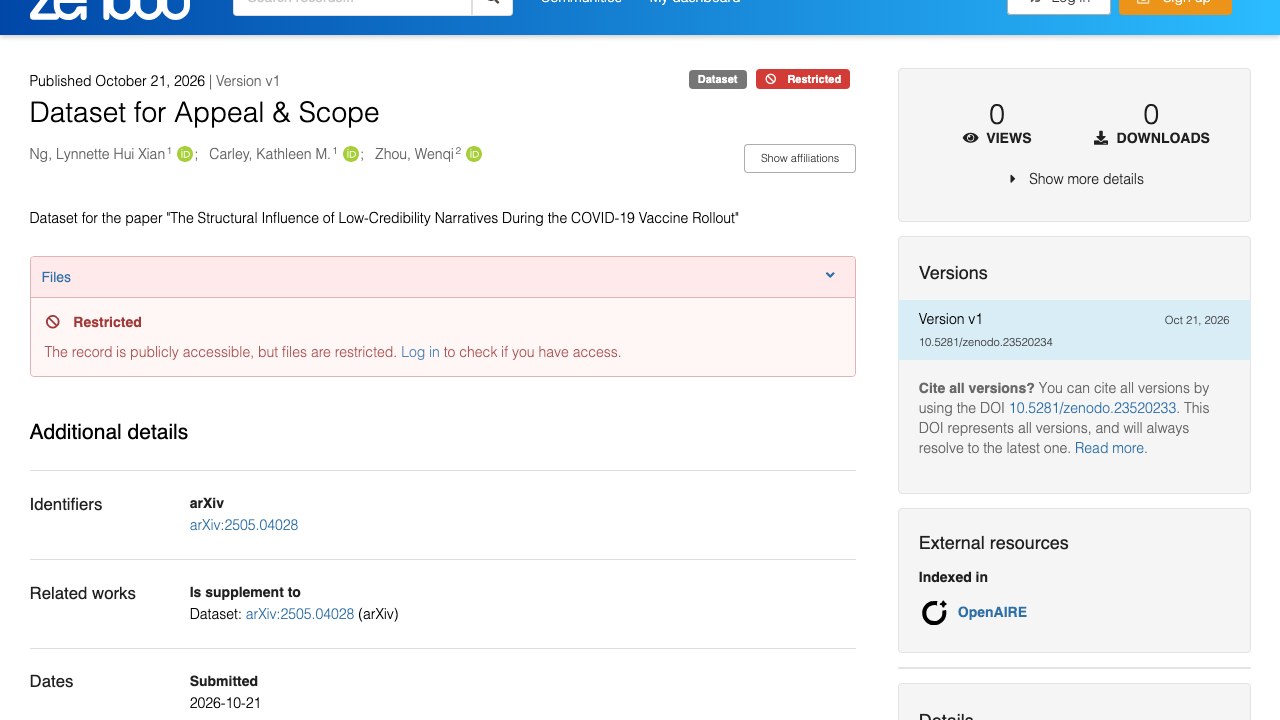Expand Show more details for statistics
Viewport: 1280px width, 720px height.
click(1076, 179)
